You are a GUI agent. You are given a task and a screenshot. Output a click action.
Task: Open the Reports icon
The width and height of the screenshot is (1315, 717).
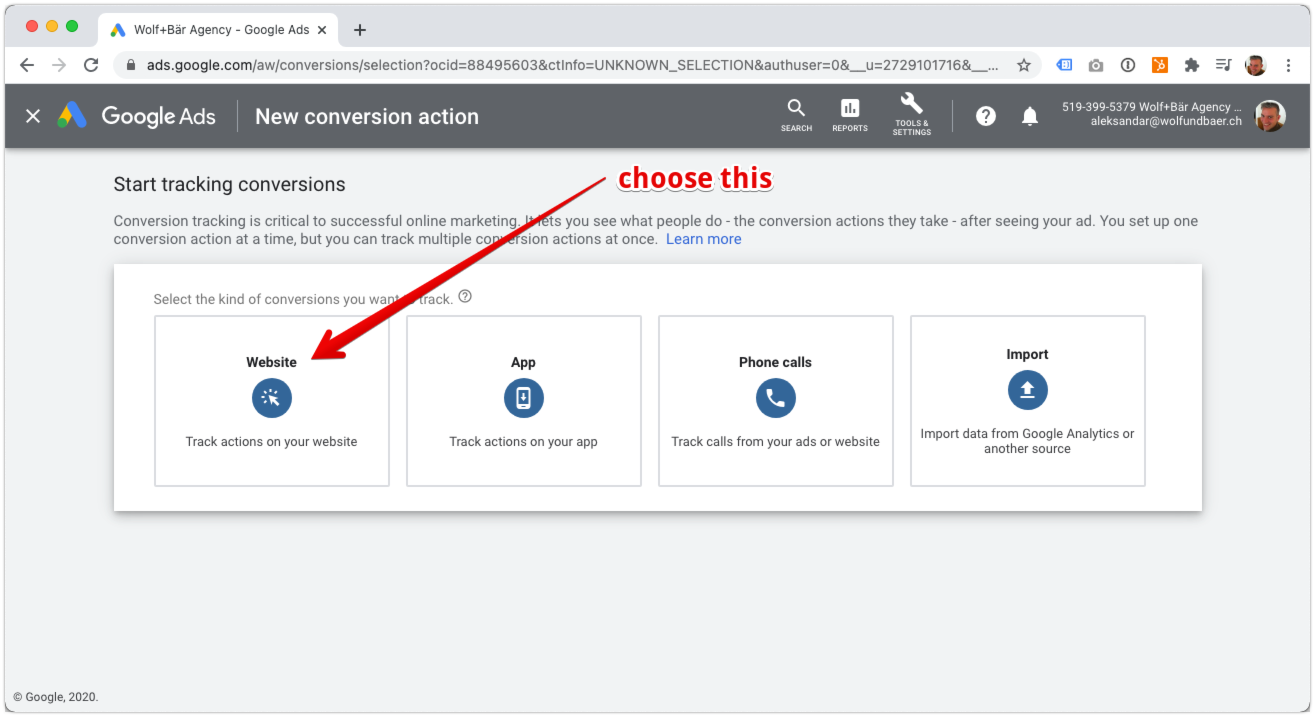849,115
